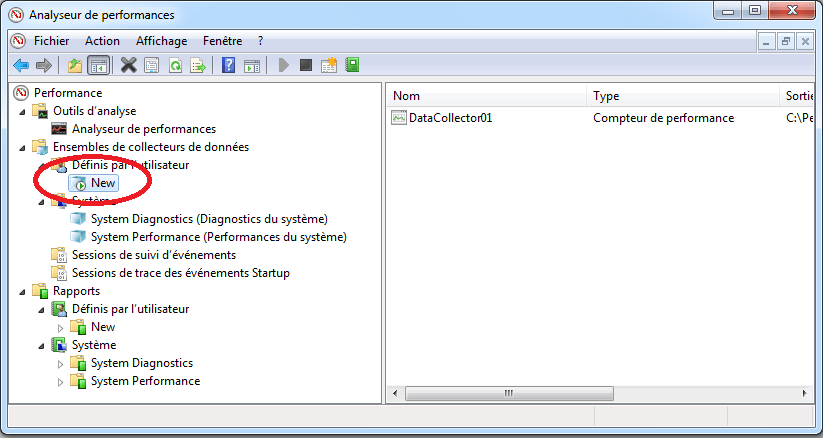Open Properties via toolbar sheet icon
825x438 pixels.
[x=152, y=65]
